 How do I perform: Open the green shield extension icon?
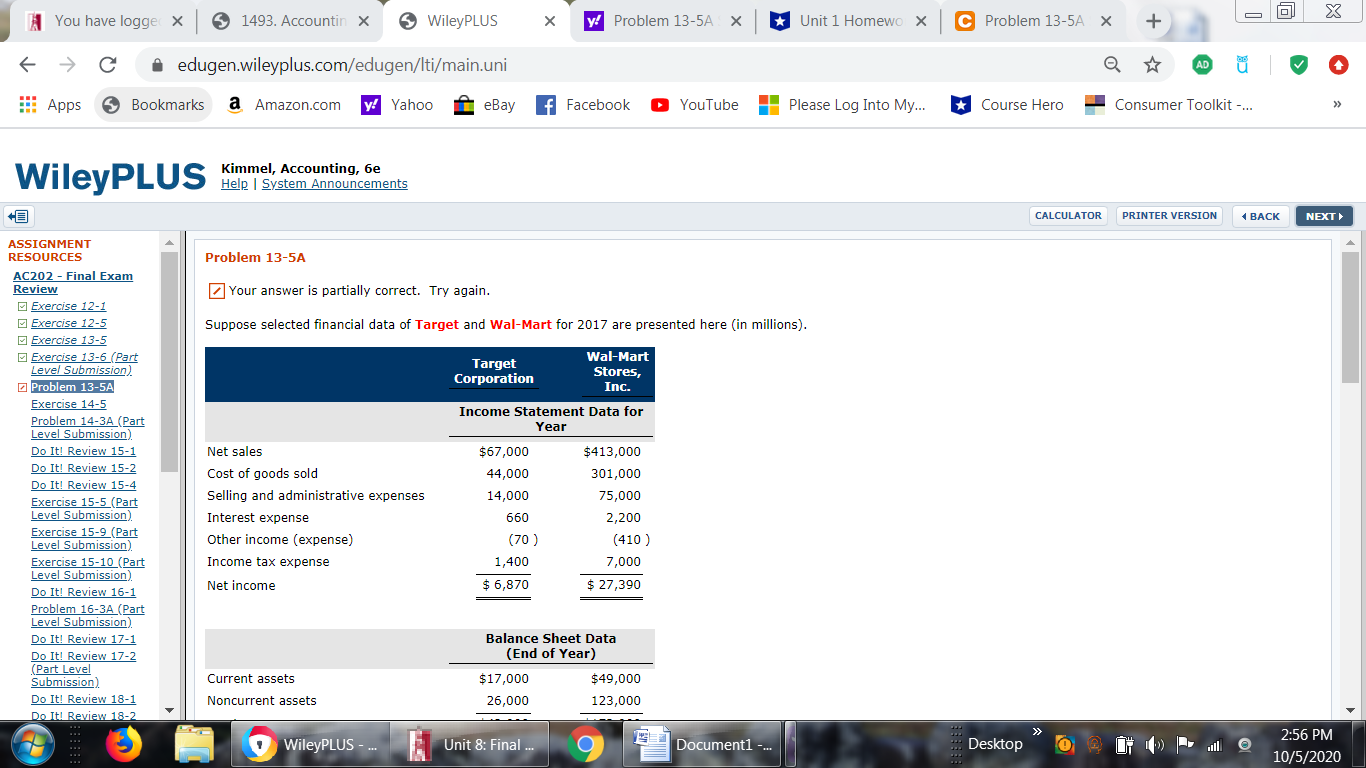tap(1299, 65)
